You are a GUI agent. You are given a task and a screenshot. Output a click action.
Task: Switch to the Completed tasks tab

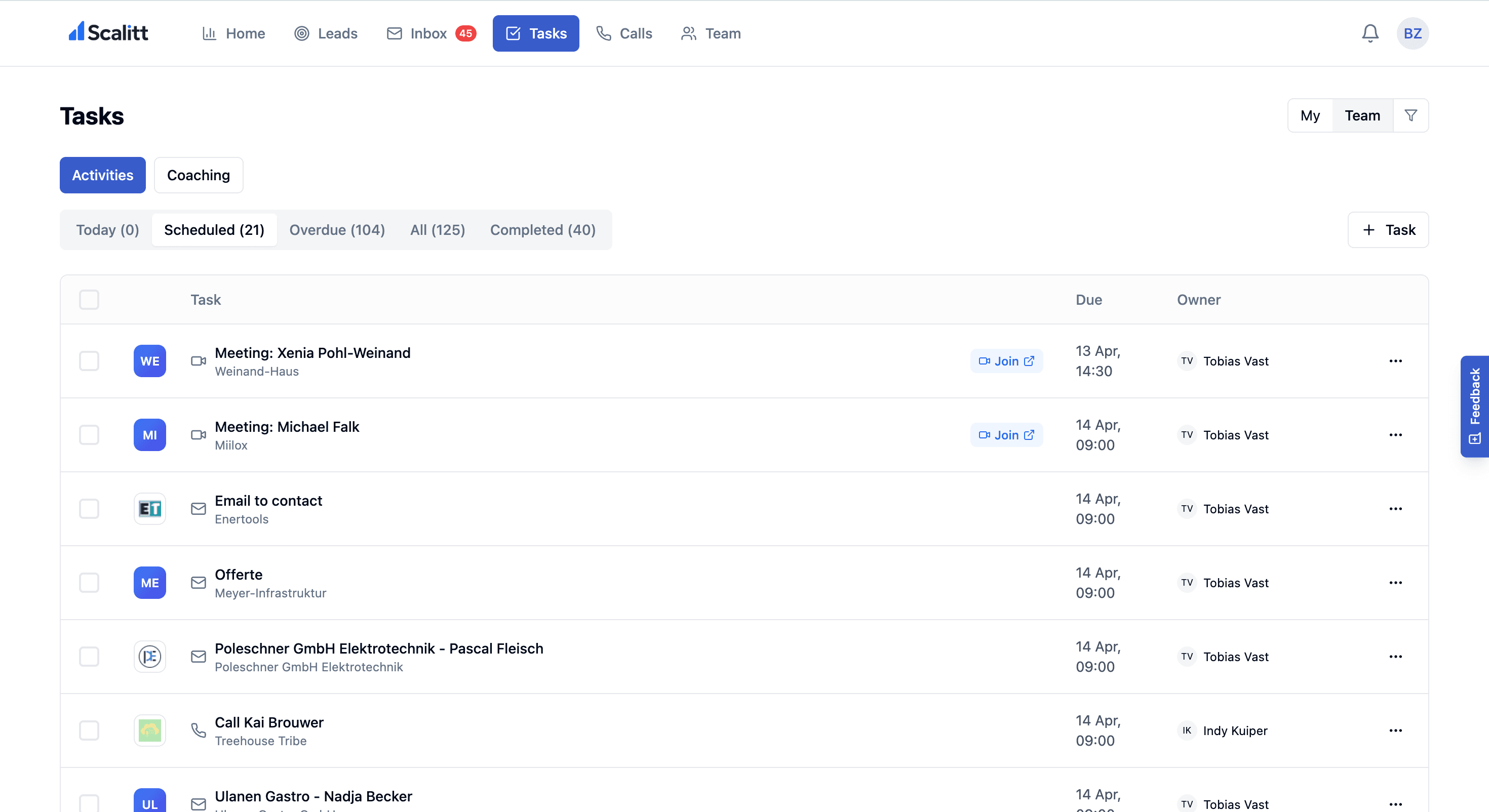[542, 229]
